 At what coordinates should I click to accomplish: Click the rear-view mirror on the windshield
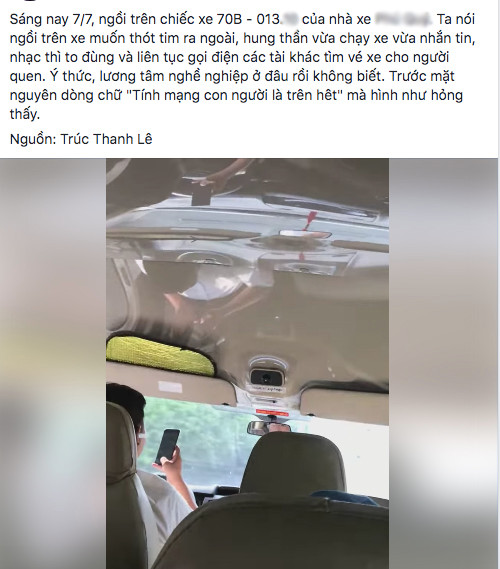click(269, 427)
